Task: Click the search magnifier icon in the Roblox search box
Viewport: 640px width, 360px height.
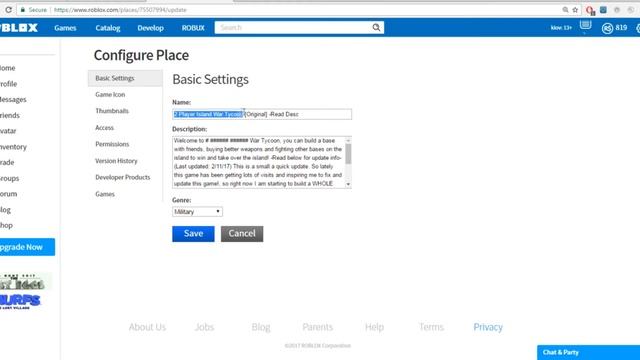Action: 376,27
